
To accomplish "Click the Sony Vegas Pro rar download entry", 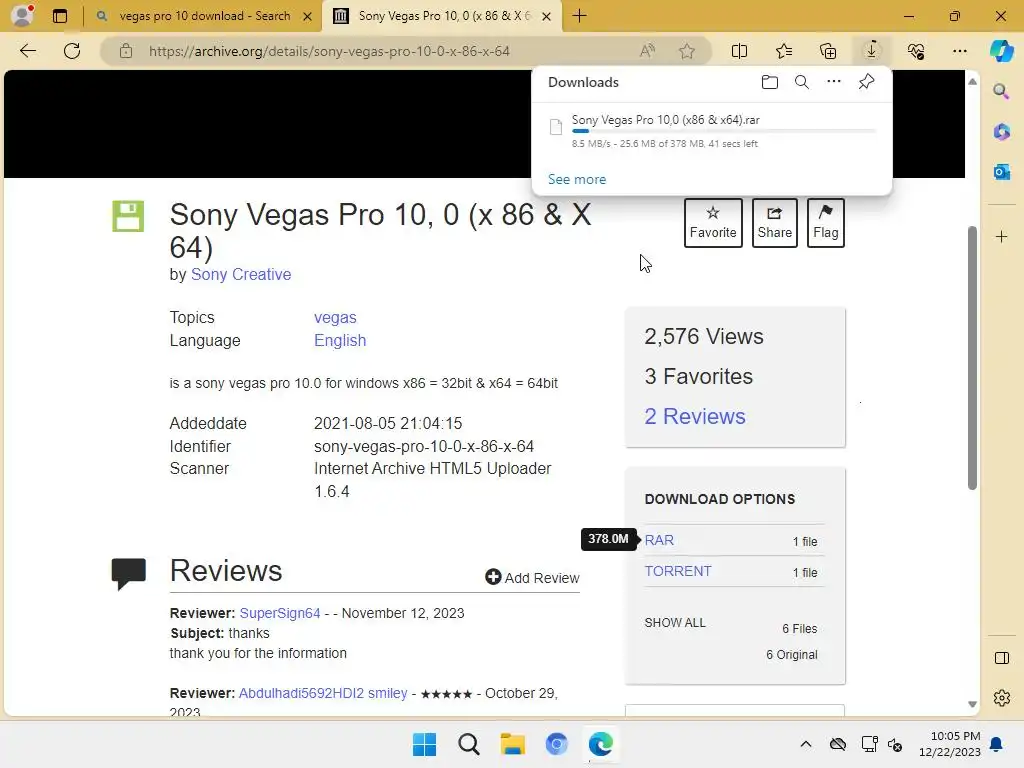I will [x=712, y=131].
